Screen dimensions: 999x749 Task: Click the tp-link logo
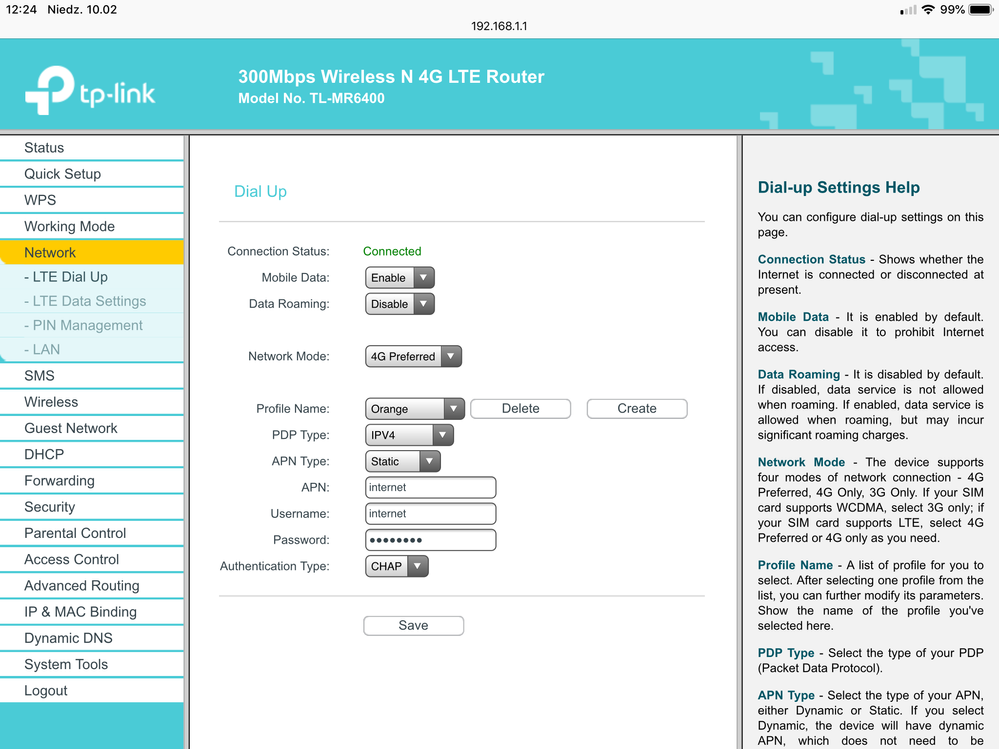click(x=90, y=90)
